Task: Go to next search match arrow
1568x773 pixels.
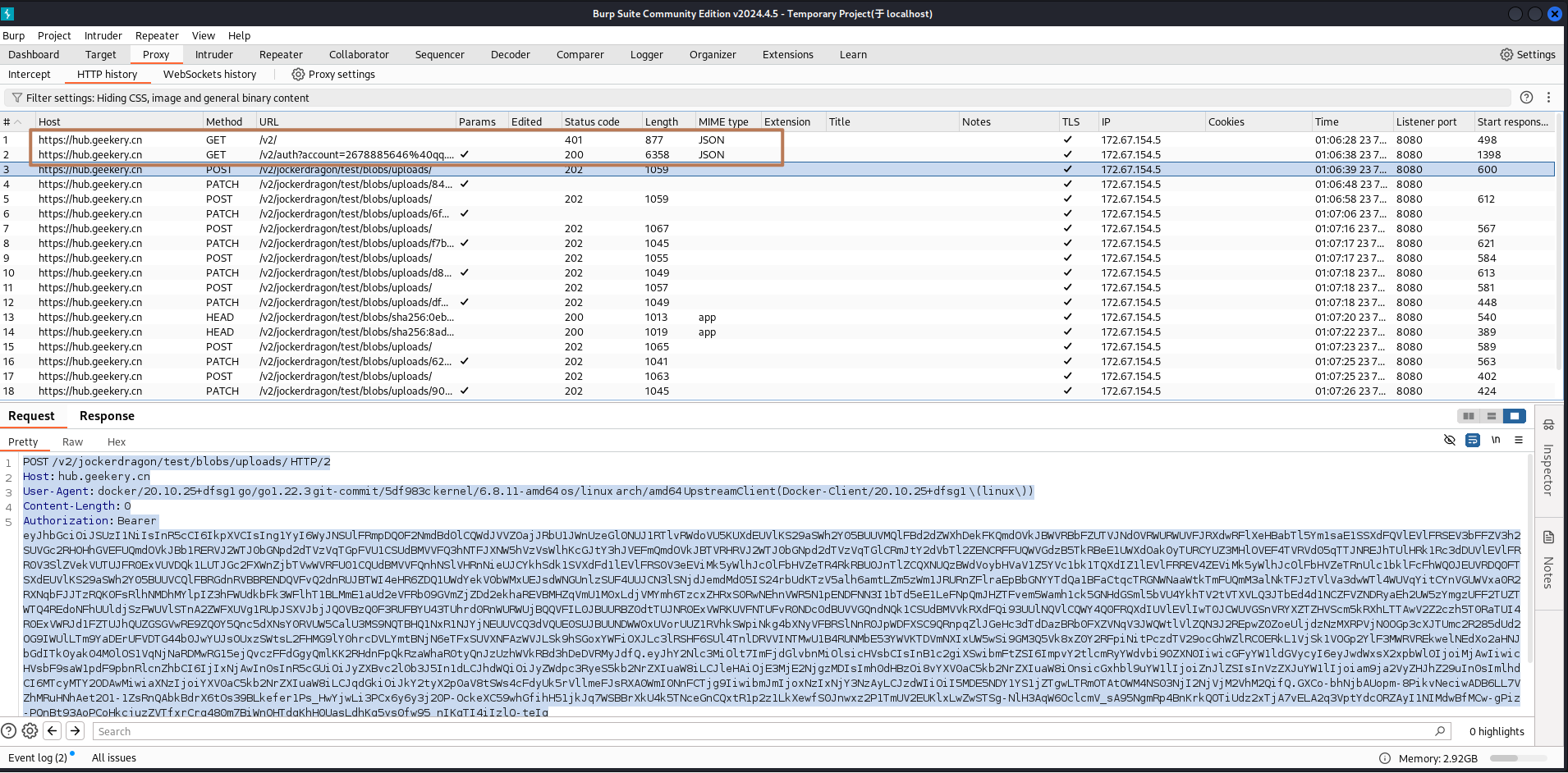Action: (76, 731)
